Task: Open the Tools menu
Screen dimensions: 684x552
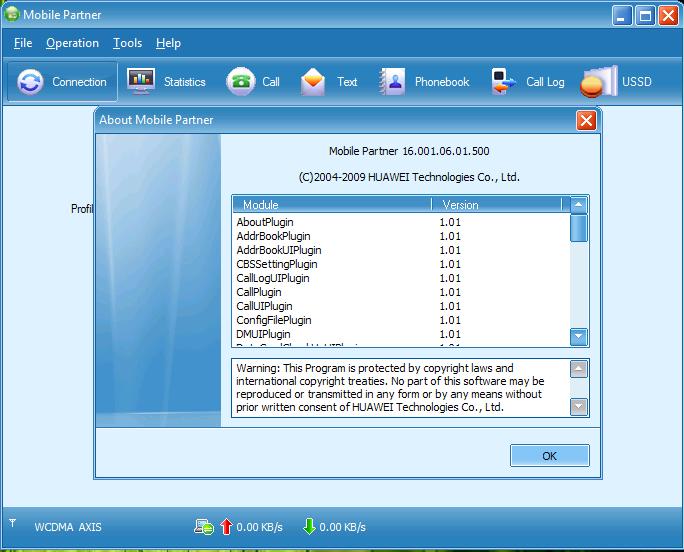Action: coord(127,43)
